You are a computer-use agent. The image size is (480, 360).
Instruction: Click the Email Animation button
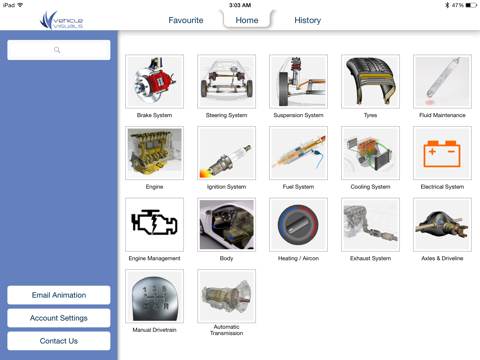(59, 295)
